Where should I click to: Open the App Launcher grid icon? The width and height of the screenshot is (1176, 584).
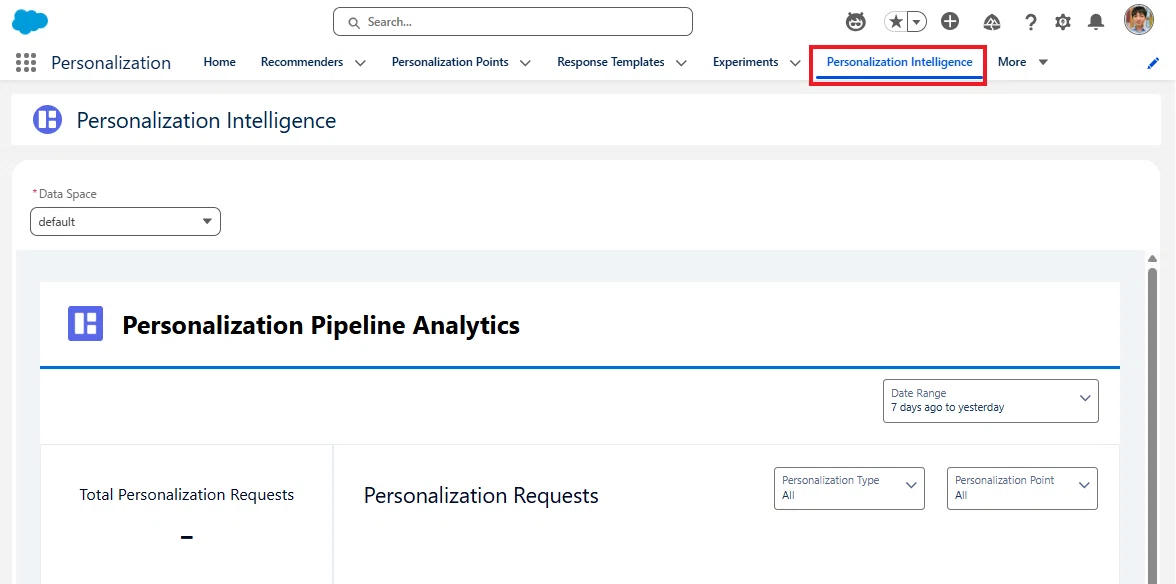(26, 62)
